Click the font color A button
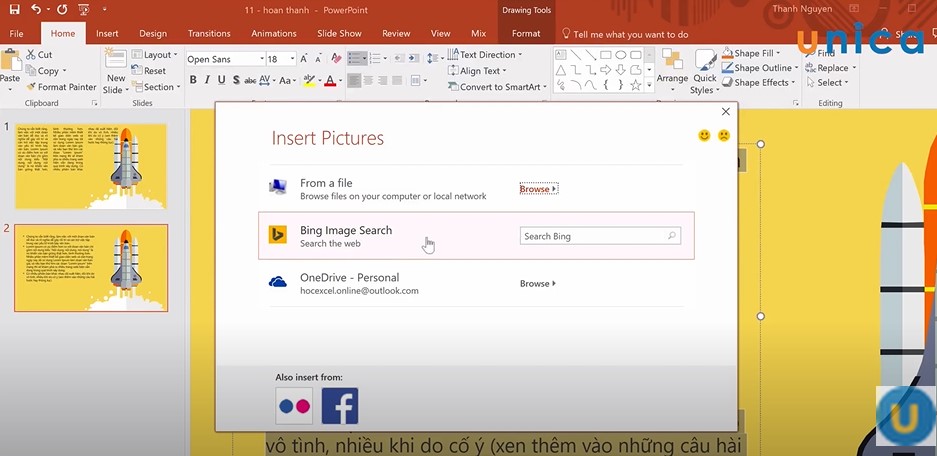Viewport: 937px width, 456px height. (329, 80)
